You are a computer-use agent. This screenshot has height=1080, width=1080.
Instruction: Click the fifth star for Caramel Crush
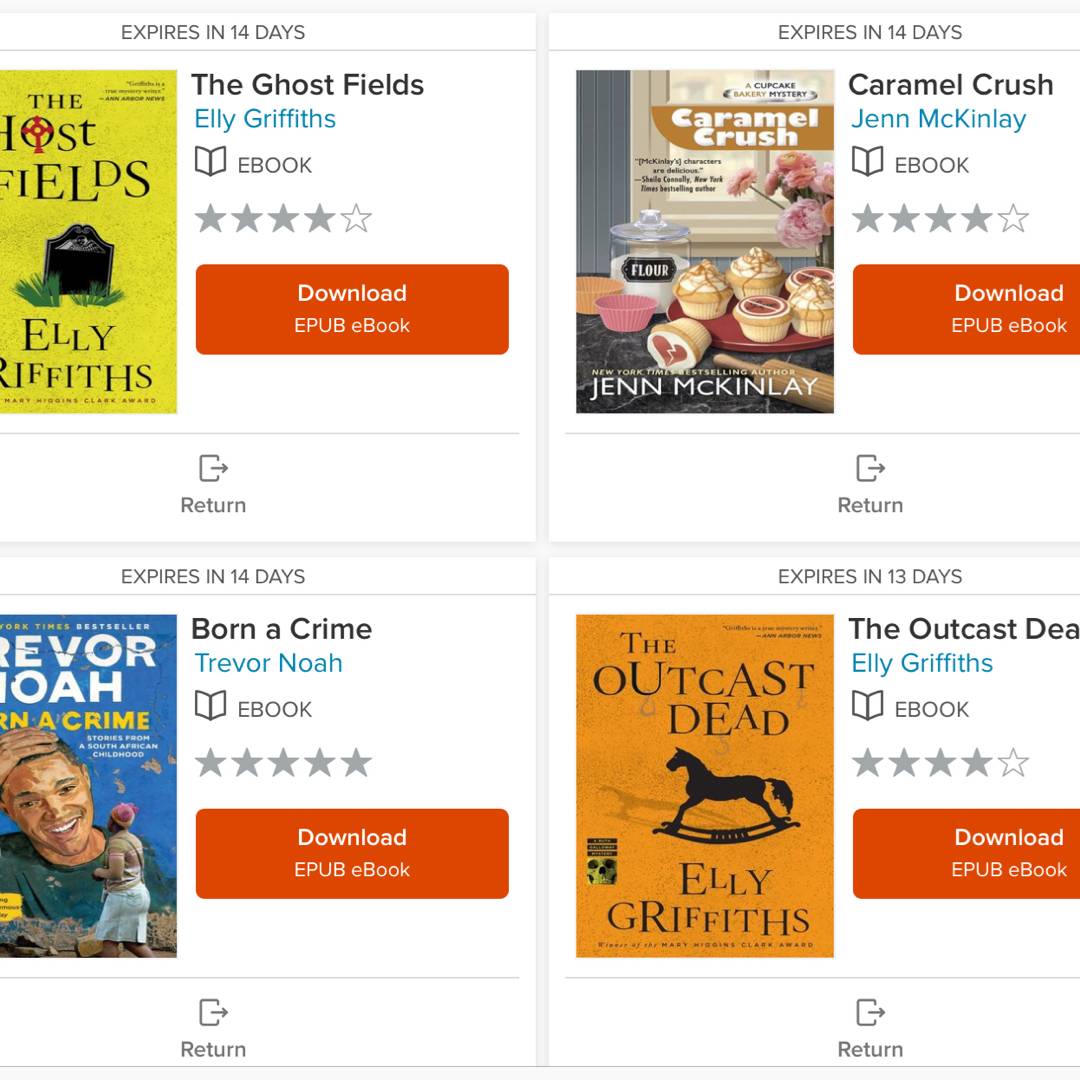1013,219
